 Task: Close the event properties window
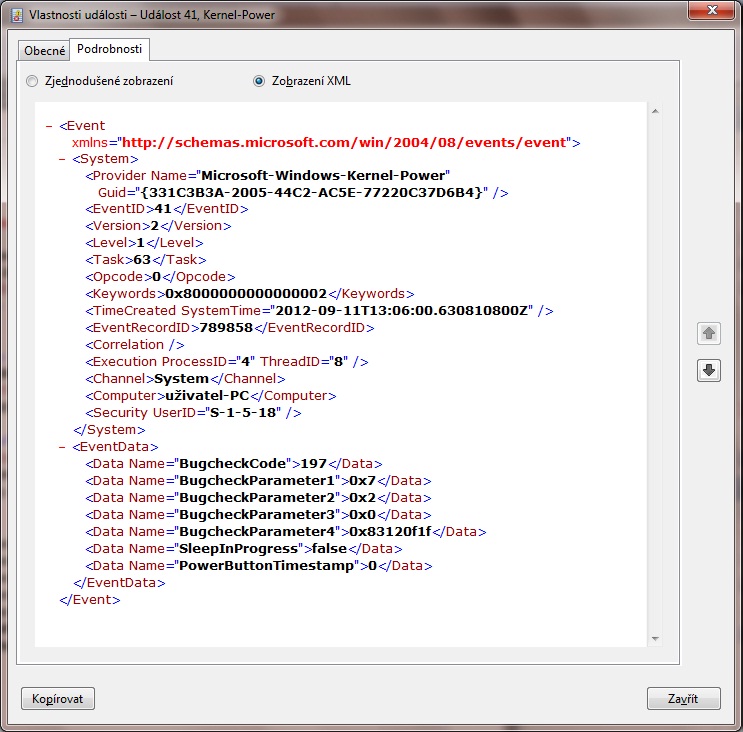712,10
